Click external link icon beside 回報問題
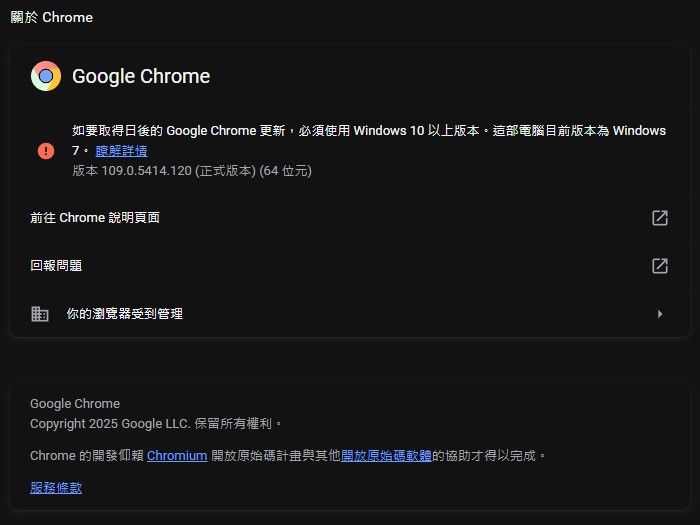Screen dimensions: 700x525 pyautogui.click(x=659, y=266)
